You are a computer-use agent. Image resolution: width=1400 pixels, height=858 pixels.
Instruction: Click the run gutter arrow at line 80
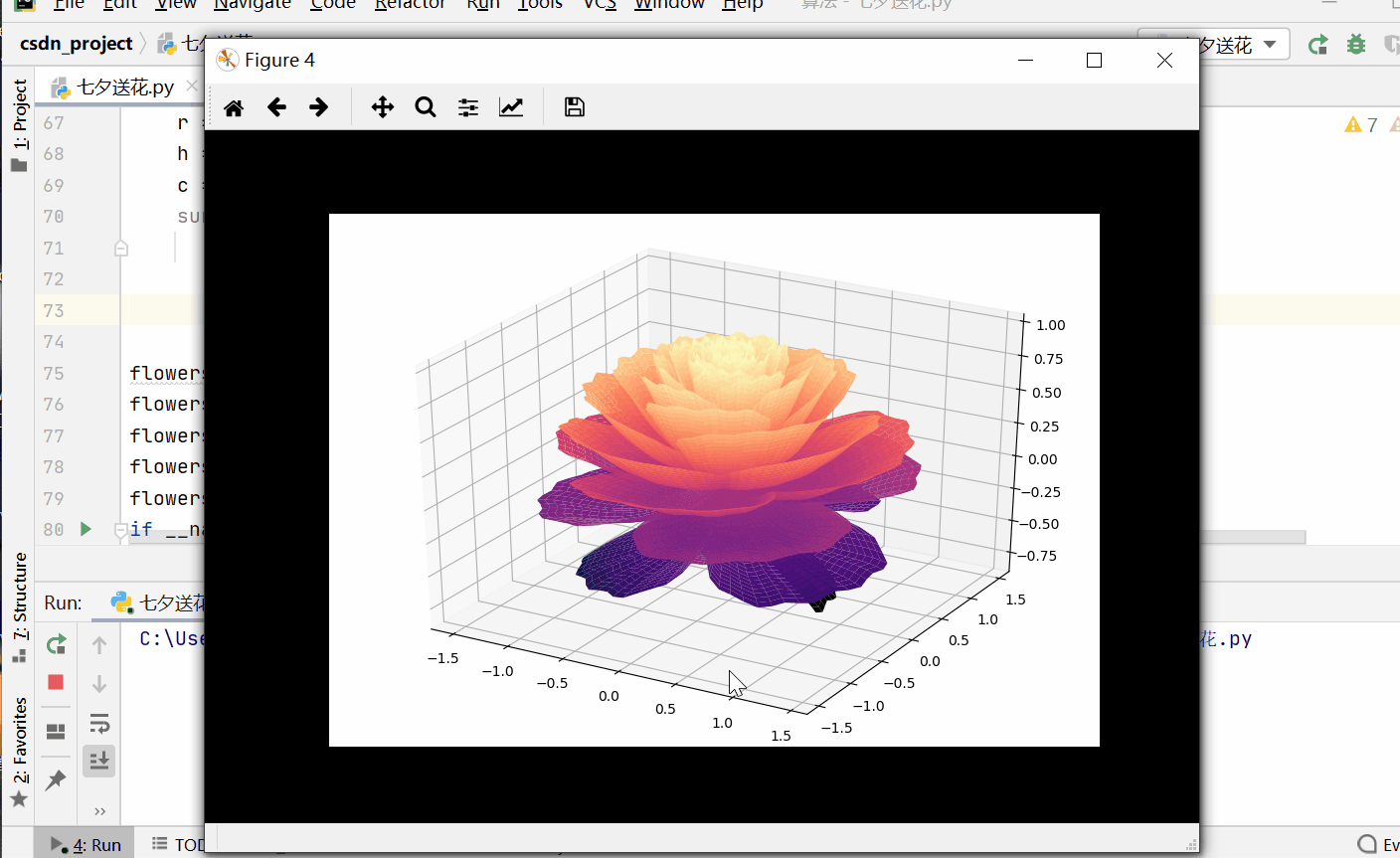click(86, 529)
